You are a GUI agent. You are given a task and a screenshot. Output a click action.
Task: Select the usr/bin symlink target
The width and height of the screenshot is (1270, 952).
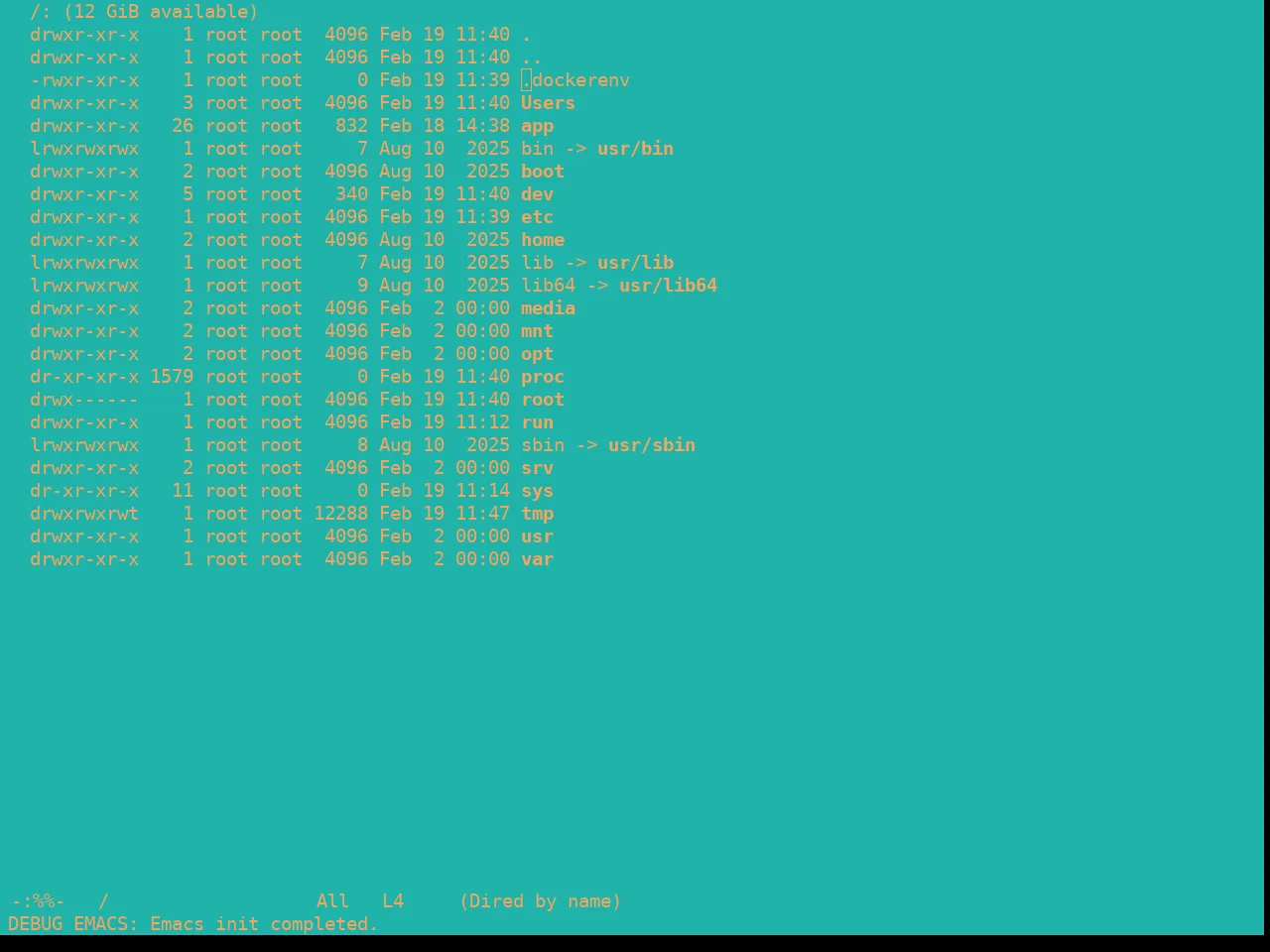[635, 149]
